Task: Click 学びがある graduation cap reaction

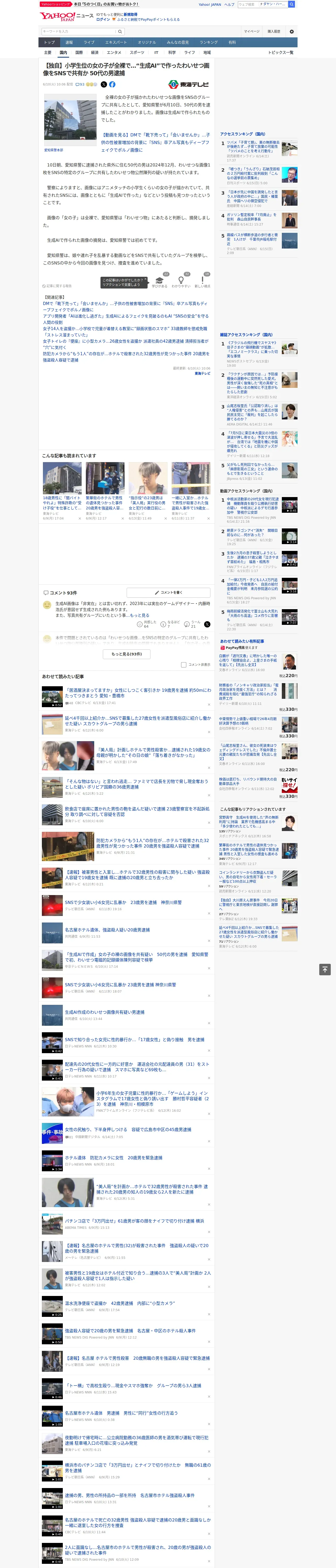Action: coord(160,282)
